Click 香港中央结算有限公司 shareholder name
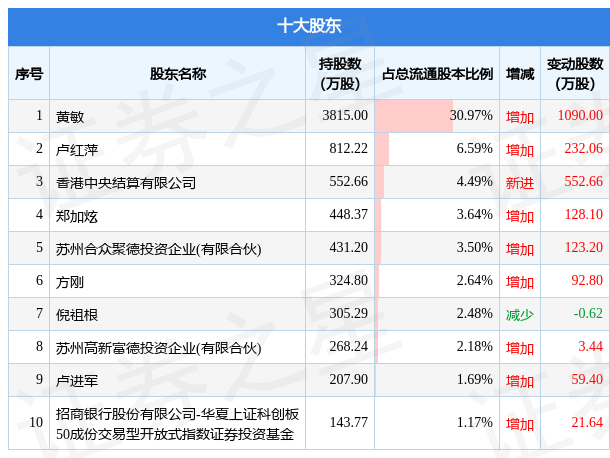 click(126, 182)
